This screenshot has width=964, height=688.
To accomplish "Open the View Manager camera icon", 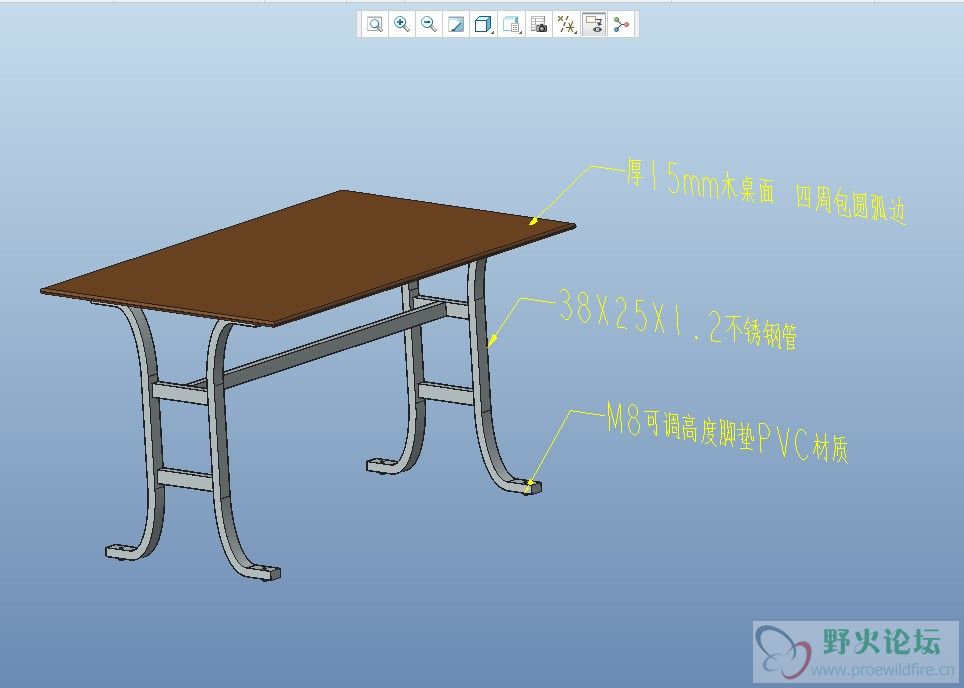I will tap(539, 25).
